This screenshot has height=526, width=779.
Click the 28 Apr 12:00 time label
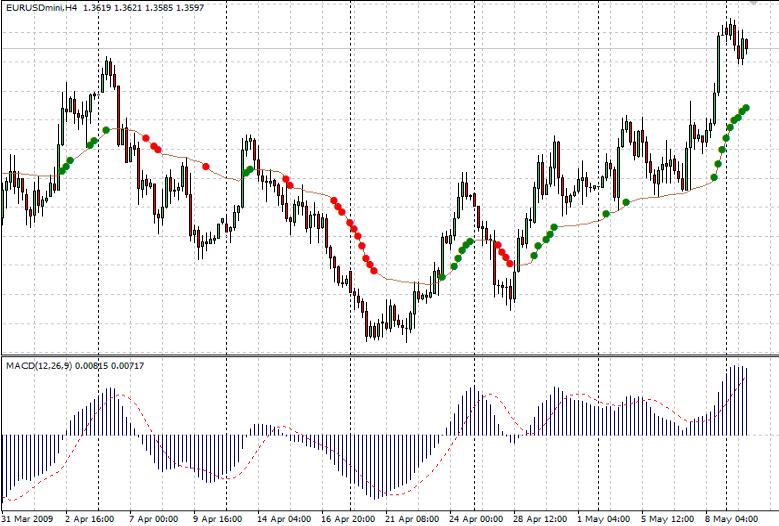click(540, 519)
